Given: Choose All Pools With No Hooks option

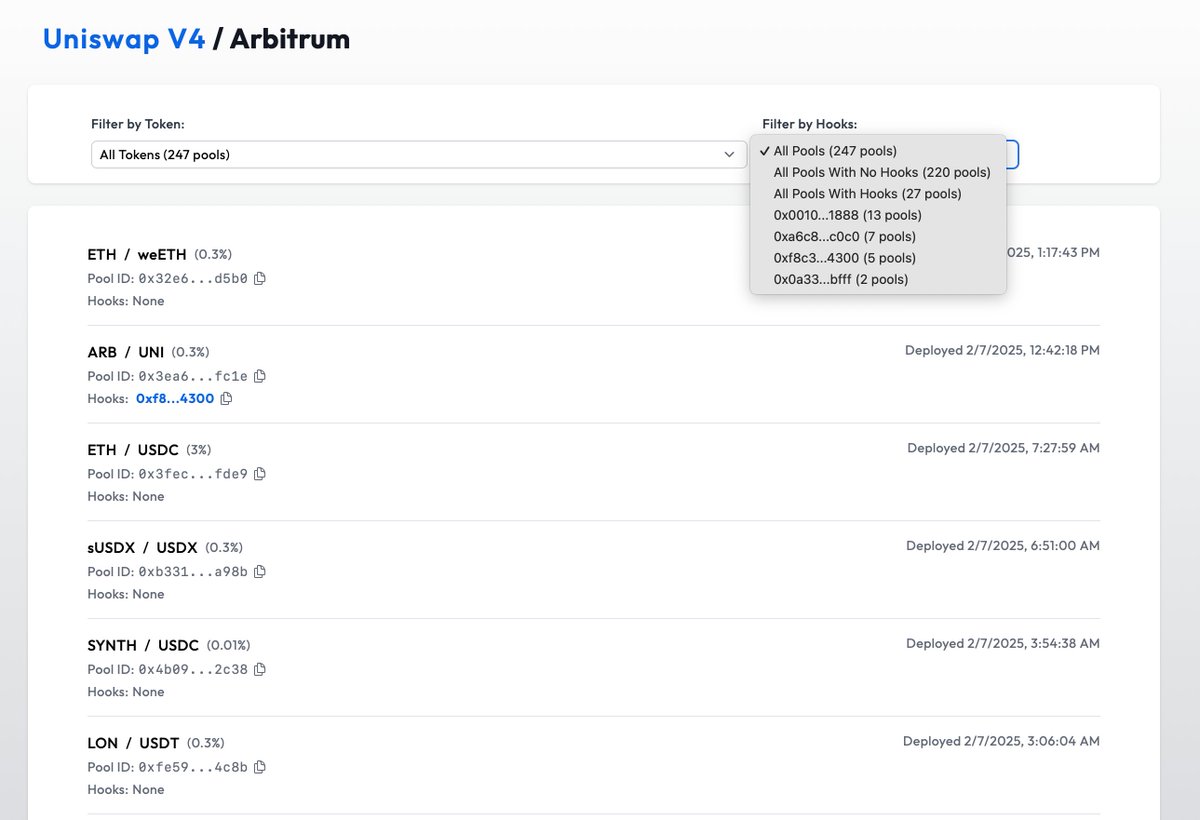Looking at the screenshot, I should [x=878, y=173].
